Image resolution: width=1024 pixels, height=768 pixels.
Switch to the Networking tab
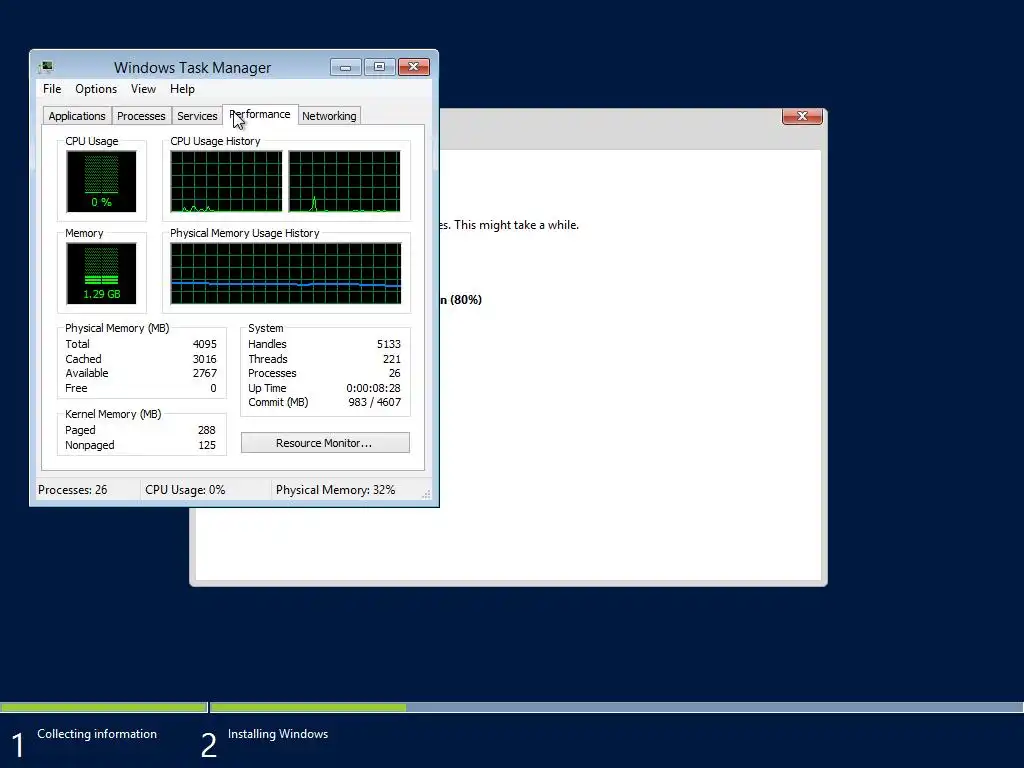tap(329, 116)
